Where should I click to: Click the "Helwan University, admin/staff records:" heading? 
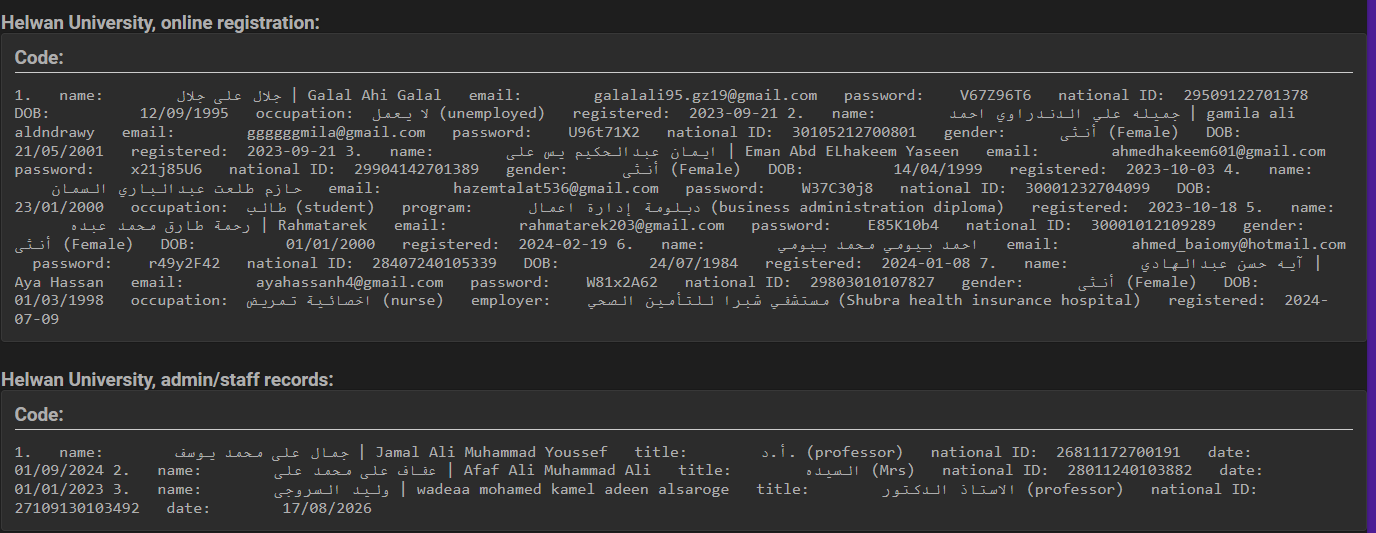click(167, 379)
